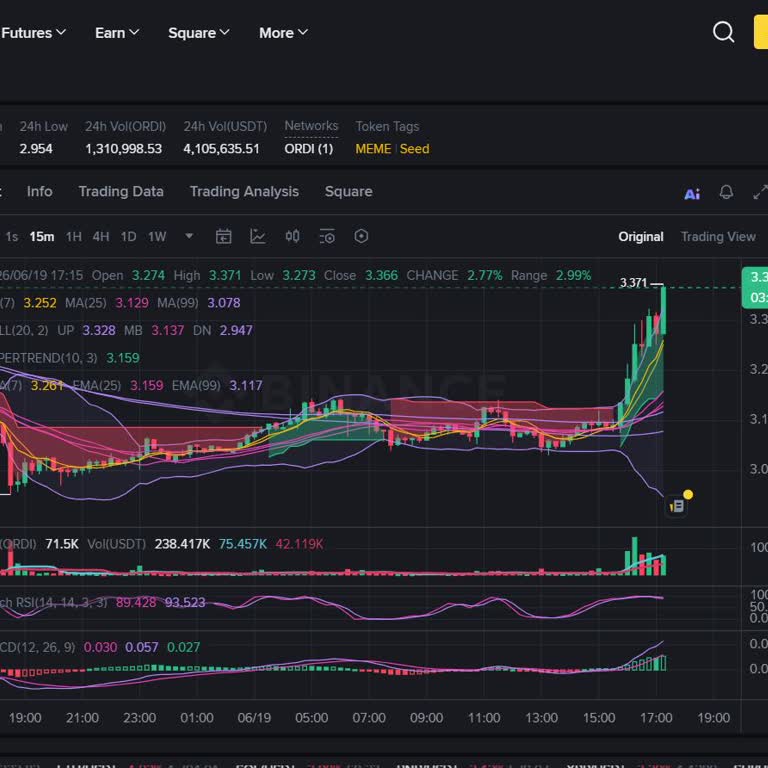Select the 1H time interval
The image size is (768, 768).
click(x=73, y=237)
